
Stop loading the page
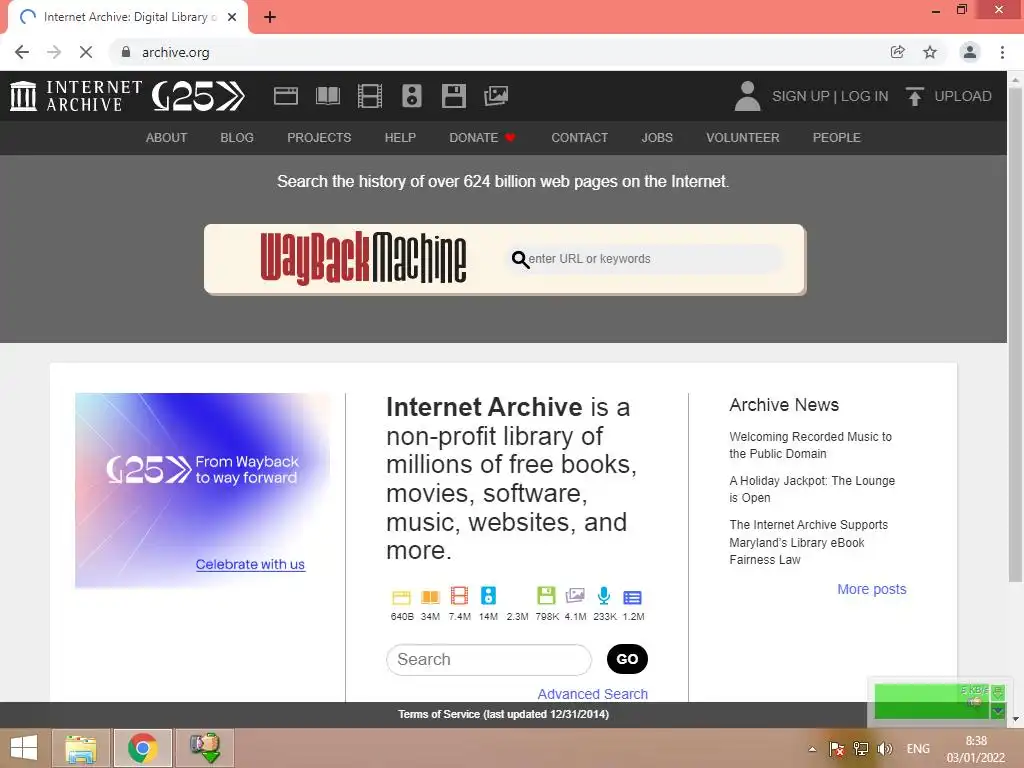point(86,52)
